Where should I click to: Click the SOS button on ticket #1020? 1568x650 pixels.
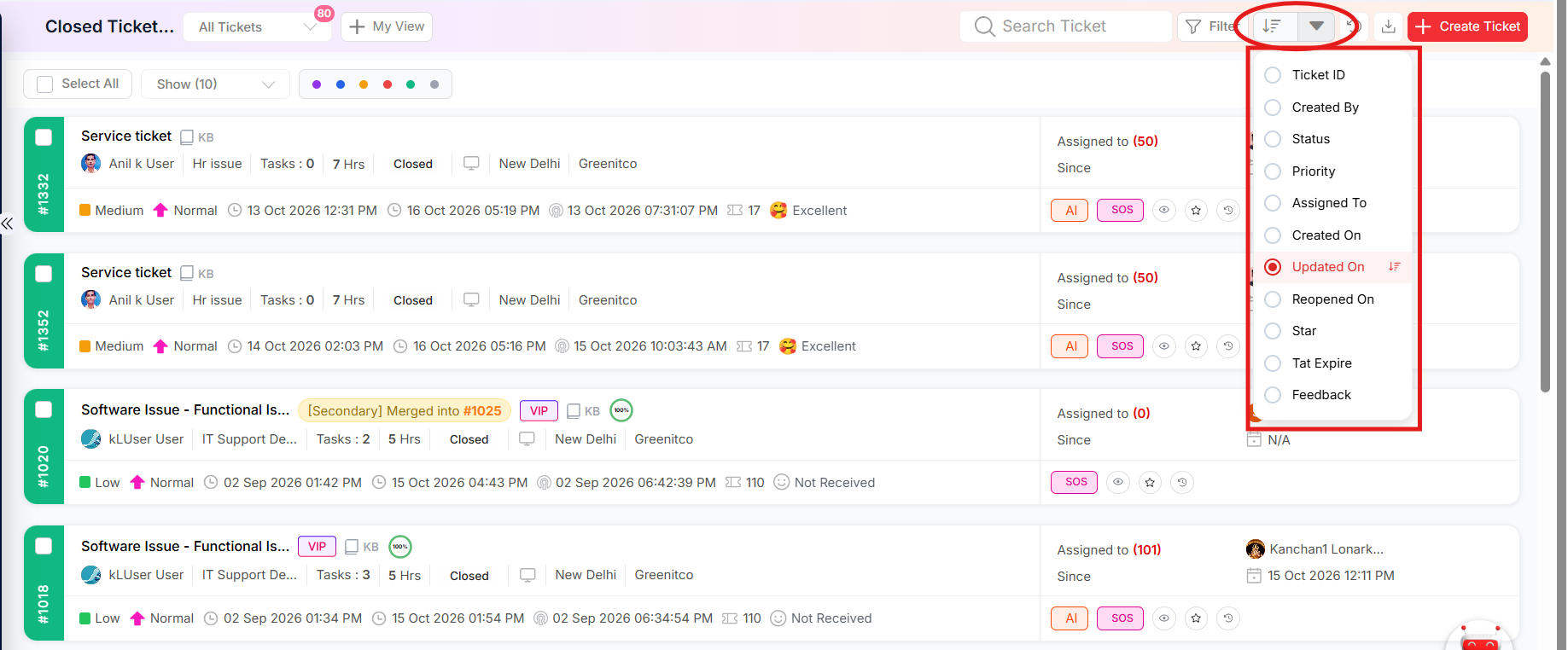pos(1075,482)
